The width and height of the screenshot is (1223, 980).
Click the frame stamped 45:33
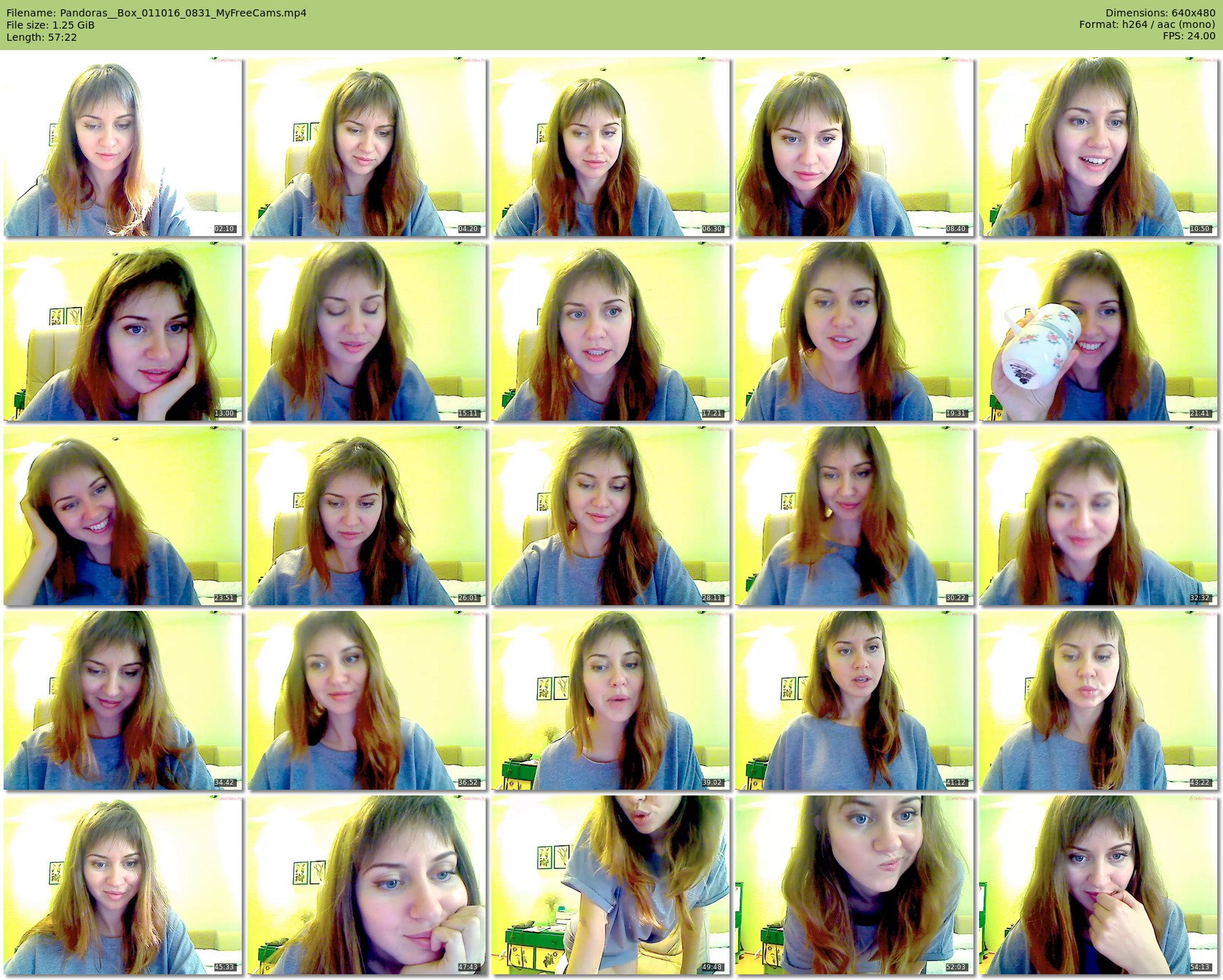click(x=123, y=885)
